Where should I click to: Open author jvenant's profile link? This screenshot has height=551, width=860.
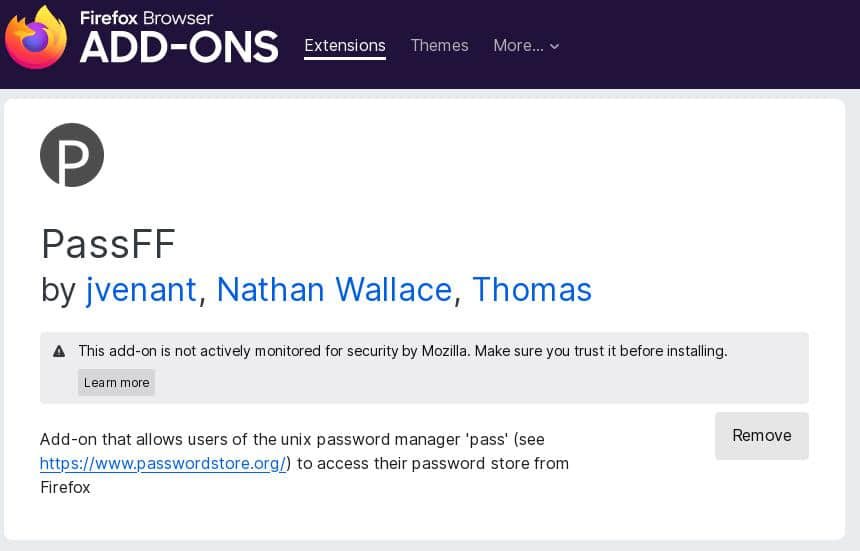141,289
